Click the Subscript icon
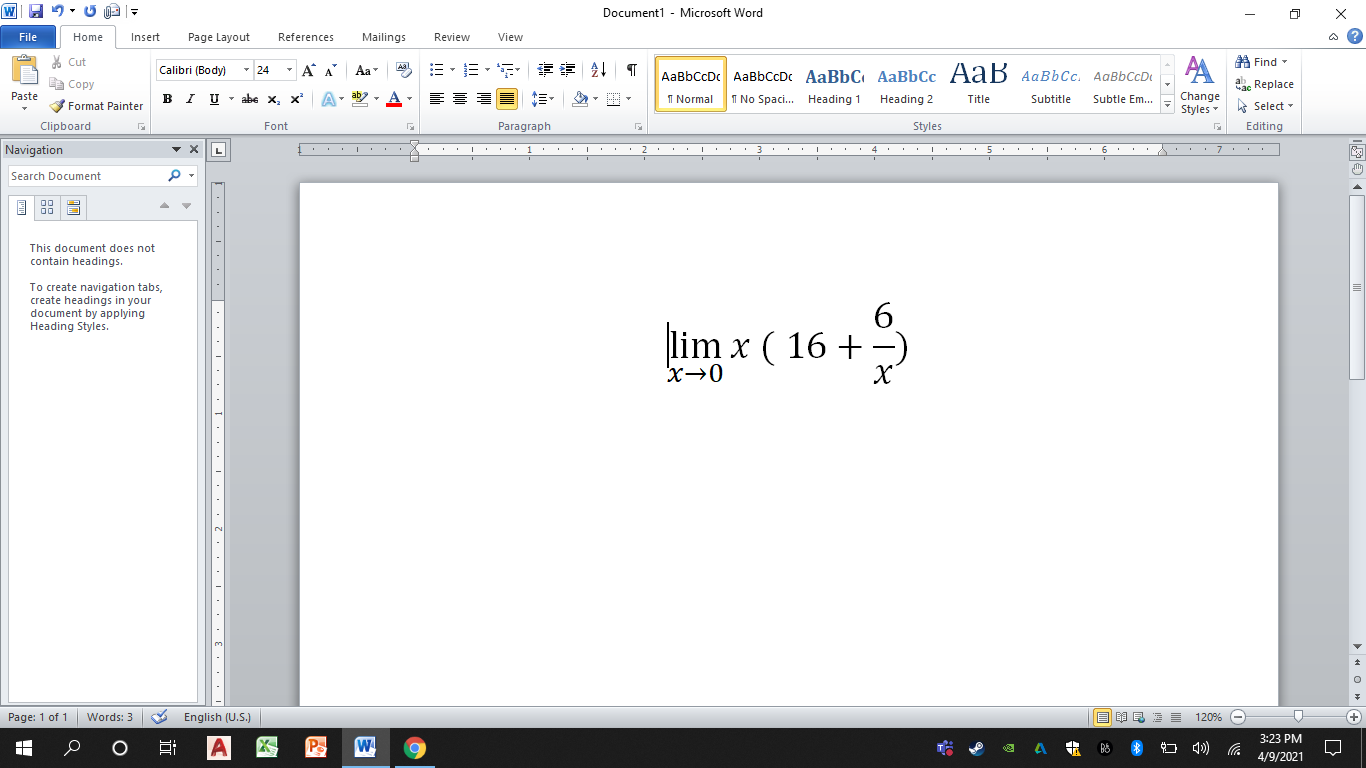The width and height of the screenshot is (1366, 768). 273,99
